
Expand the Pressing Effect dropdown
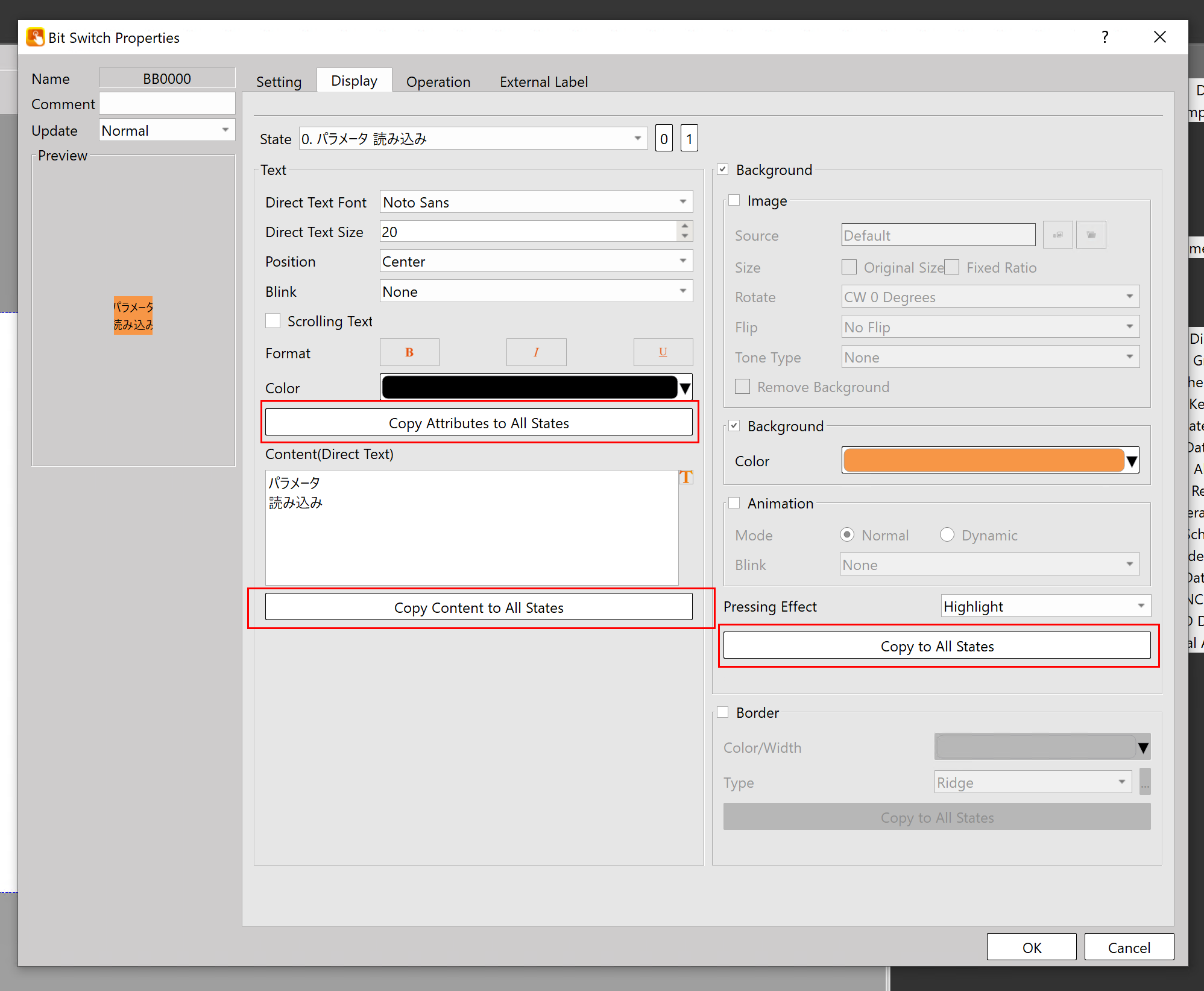1045,606
